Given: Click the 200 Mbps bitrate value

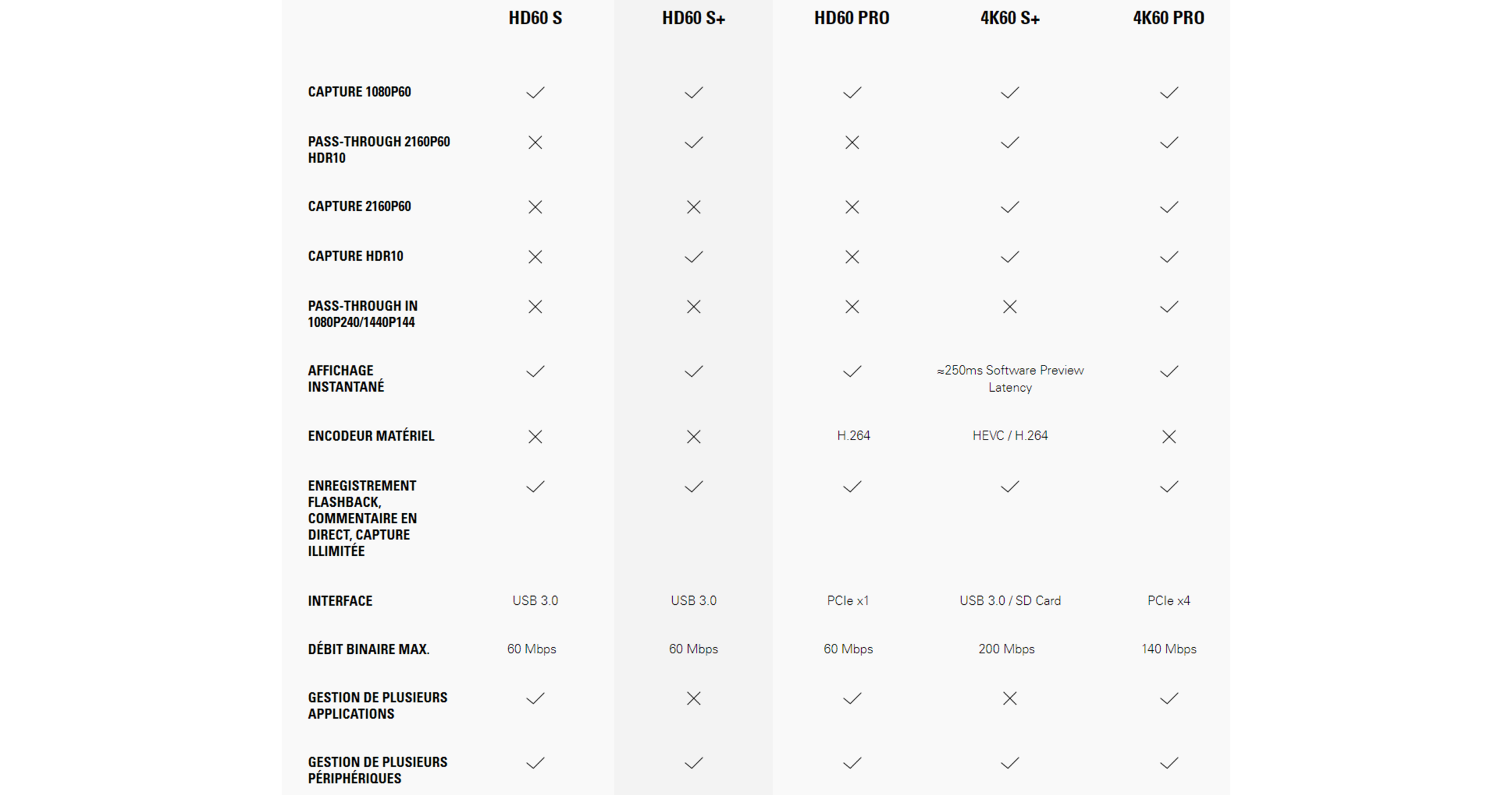Looking at the screenshot, I should click(x=1006, y=649).
